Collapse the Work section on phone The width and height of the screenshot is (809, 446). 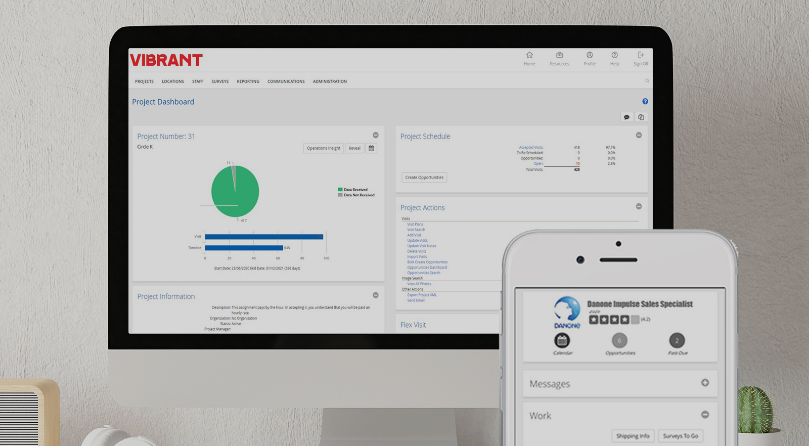click(705, 415)
